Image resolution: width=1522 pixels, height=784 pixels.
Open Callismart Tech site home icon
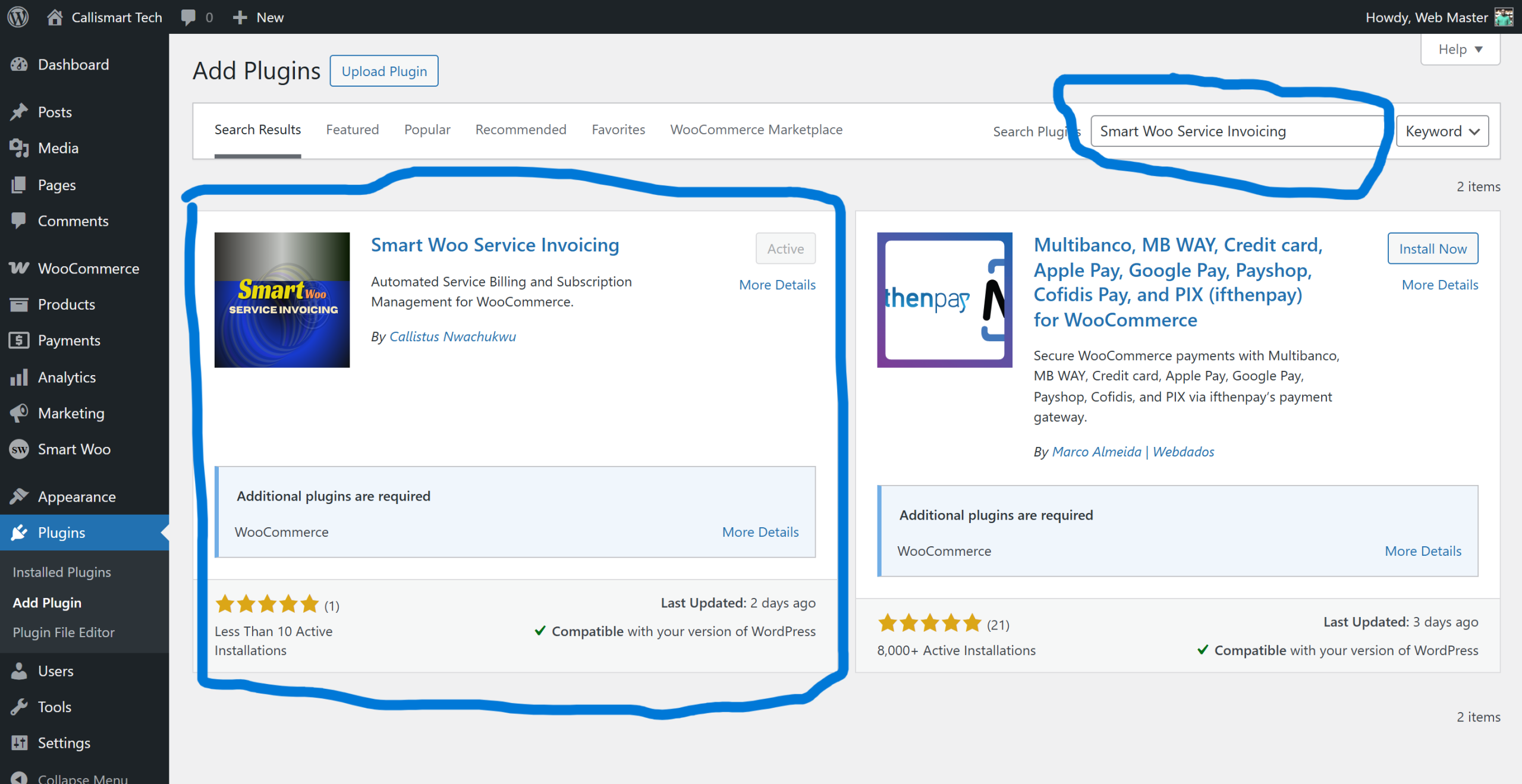(x=55, y=17)
